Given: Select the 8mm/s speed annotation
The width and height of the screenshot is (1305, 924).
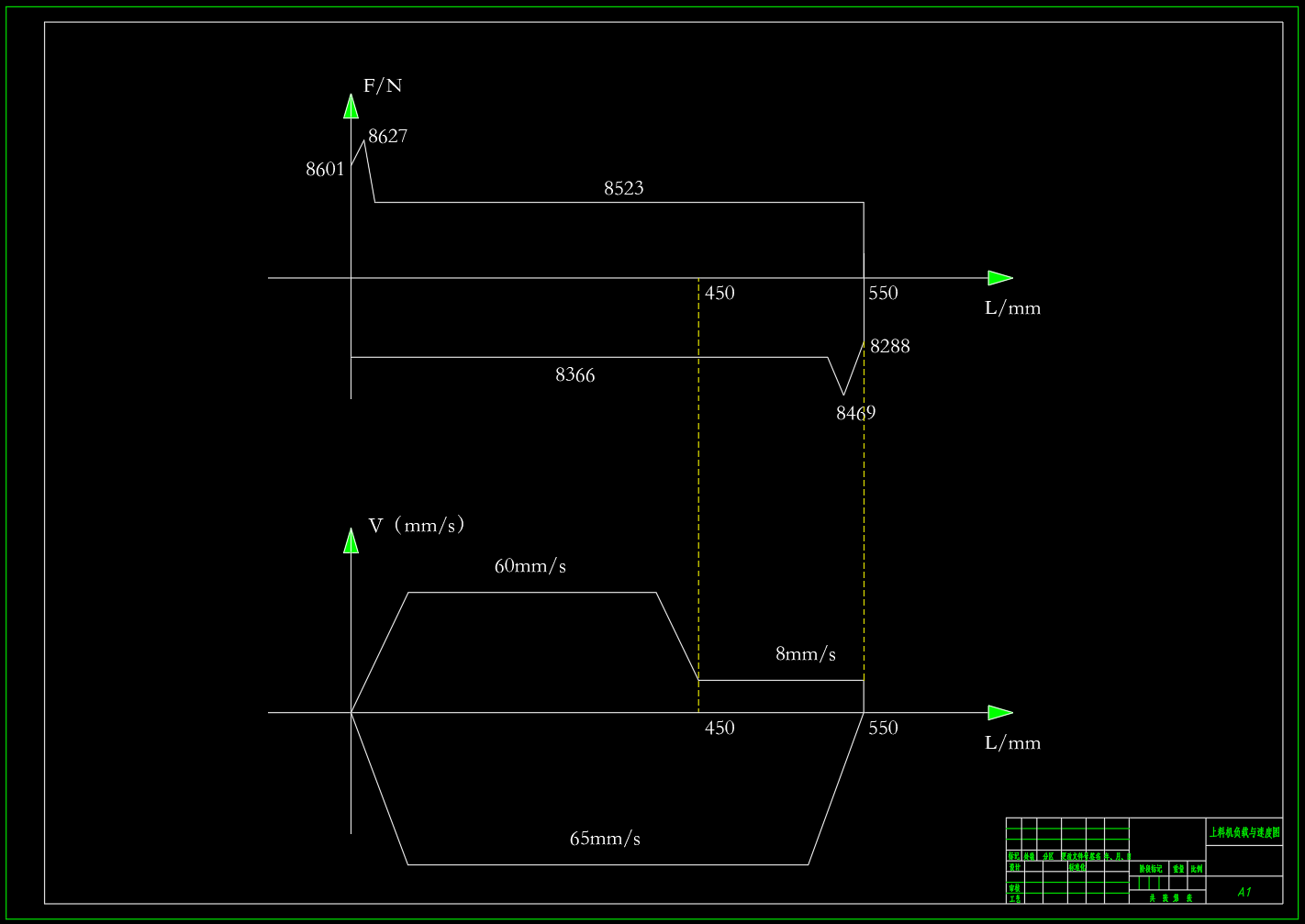Looking at the screenshot, I should click(x=806, y=654).
